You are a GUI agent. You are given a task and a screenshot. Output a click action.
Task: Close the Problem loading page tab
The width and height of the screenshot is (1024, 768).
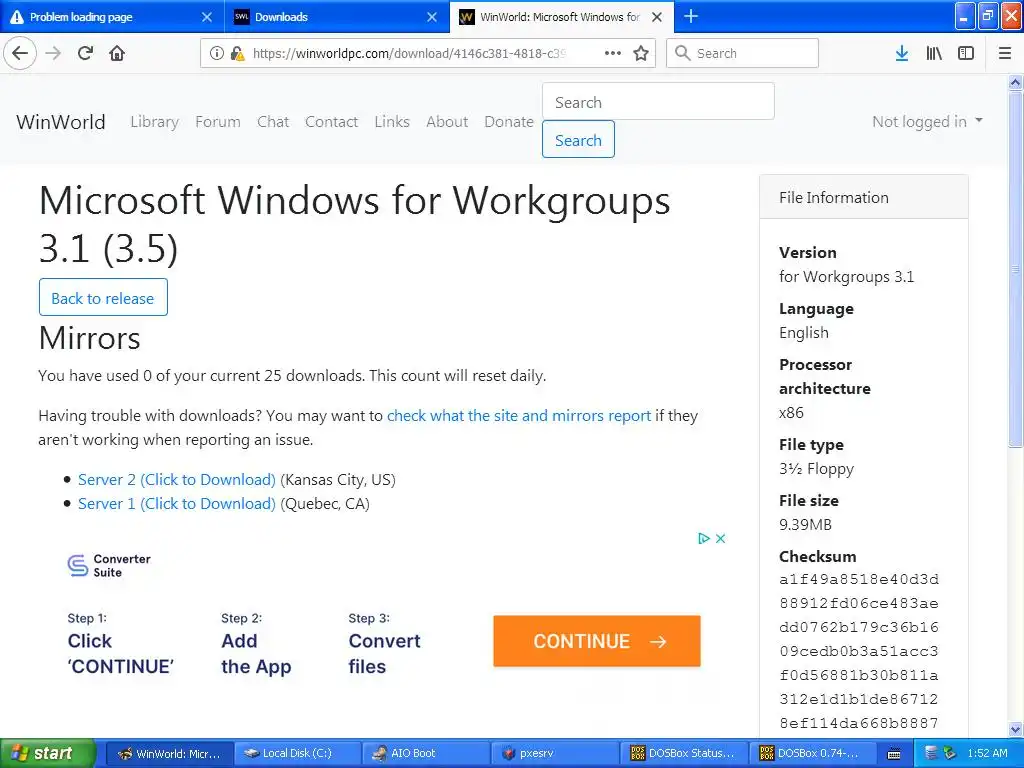(207, 17)
